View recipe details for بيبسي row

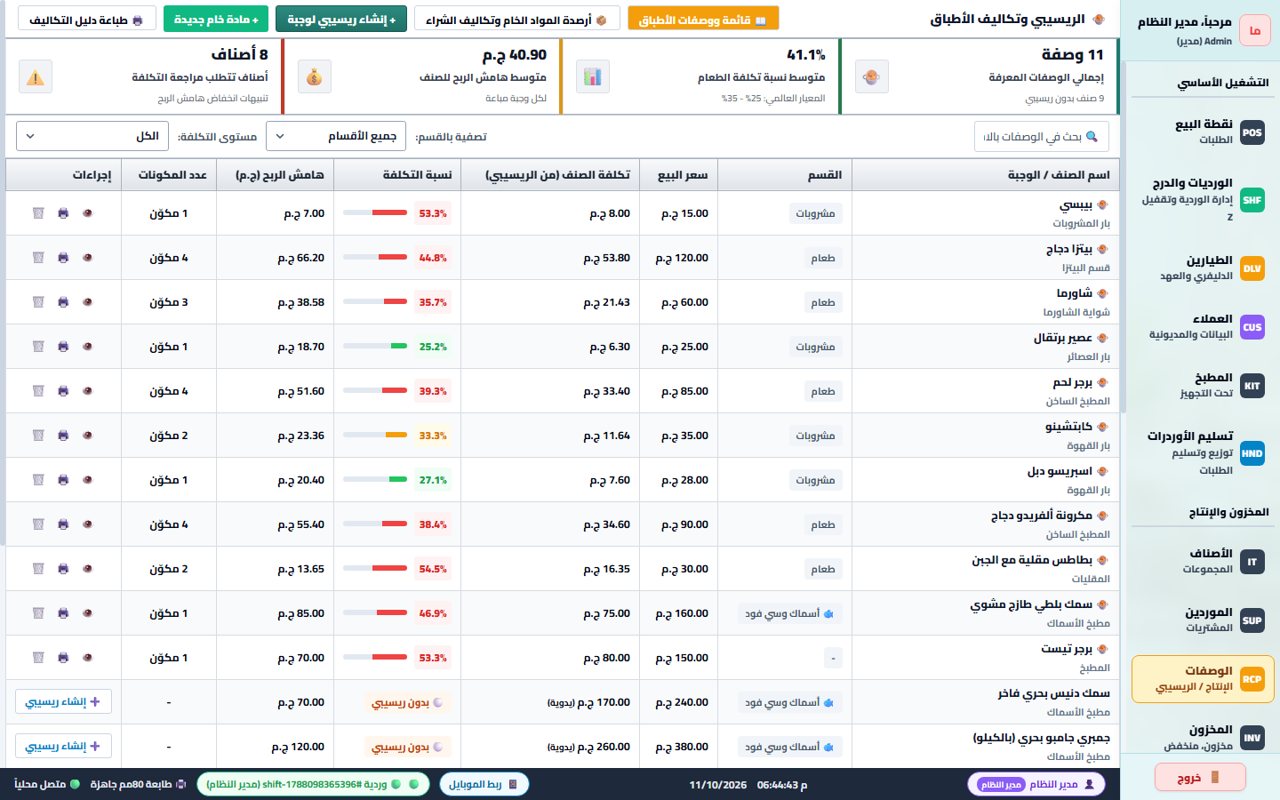point(87,213)
